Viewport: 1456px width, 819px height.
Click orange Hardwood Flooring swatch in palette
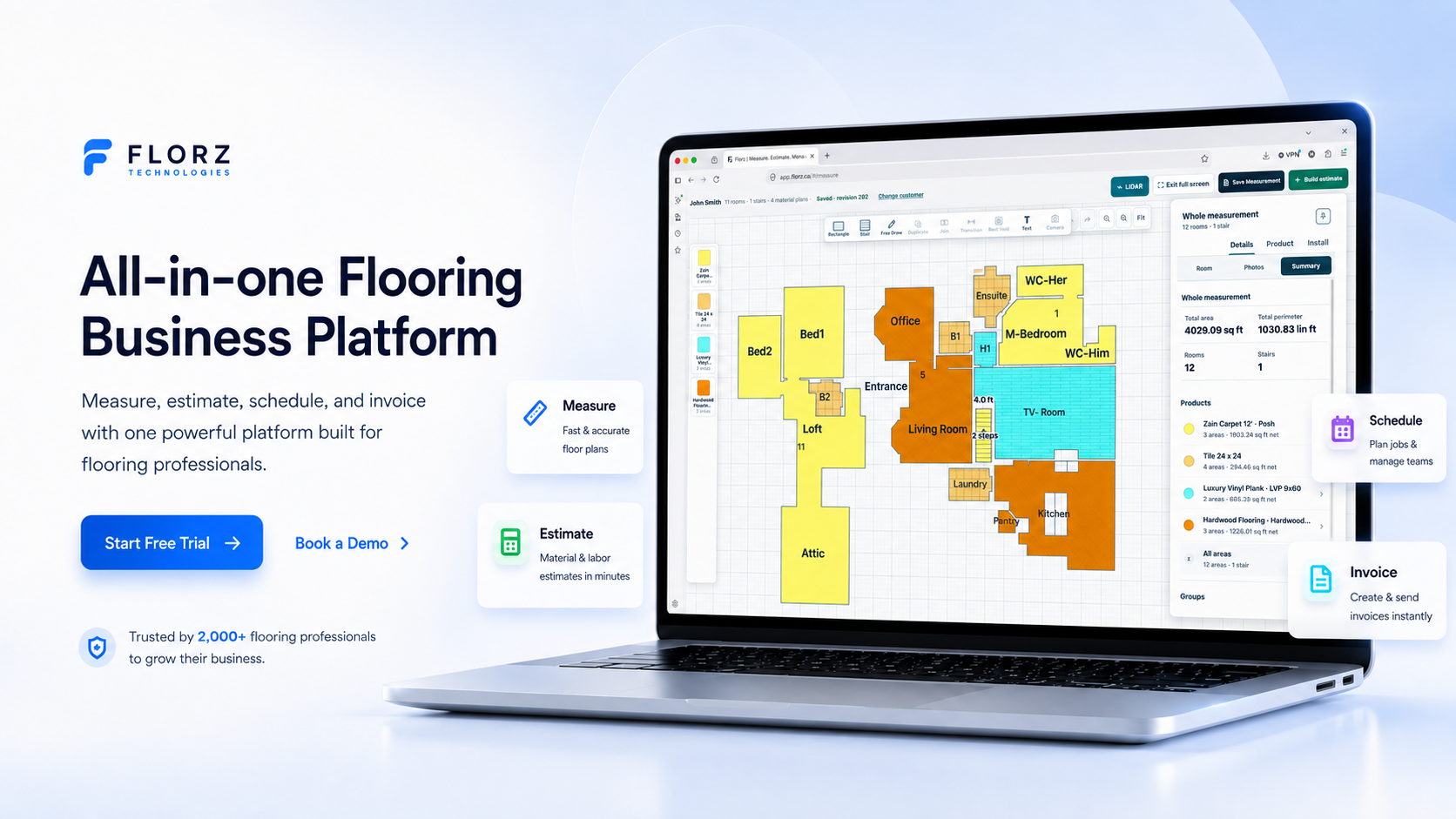[703, 388]
